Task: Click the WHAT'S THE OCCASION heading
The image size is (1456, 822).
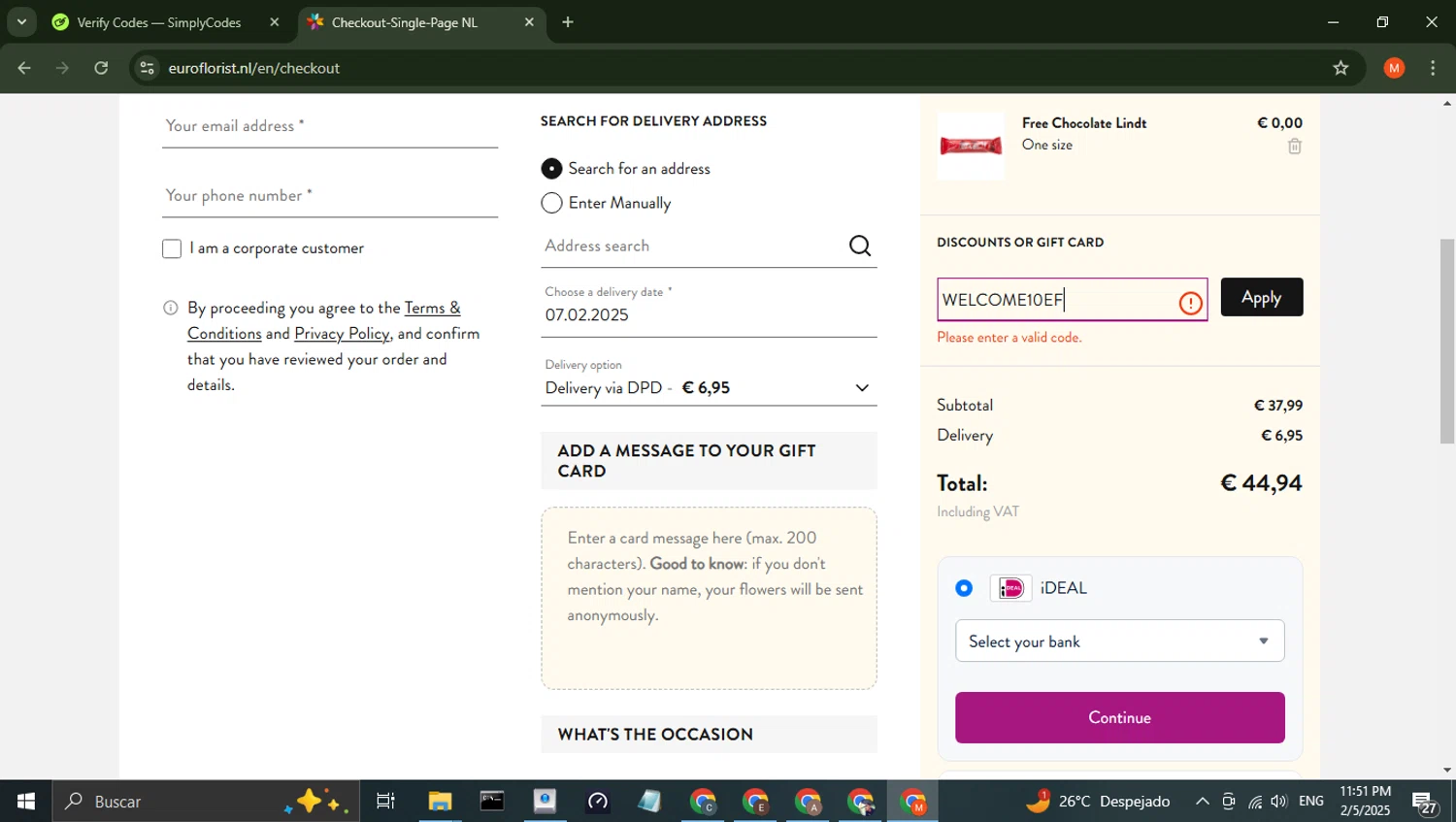Action: [655, 735]
